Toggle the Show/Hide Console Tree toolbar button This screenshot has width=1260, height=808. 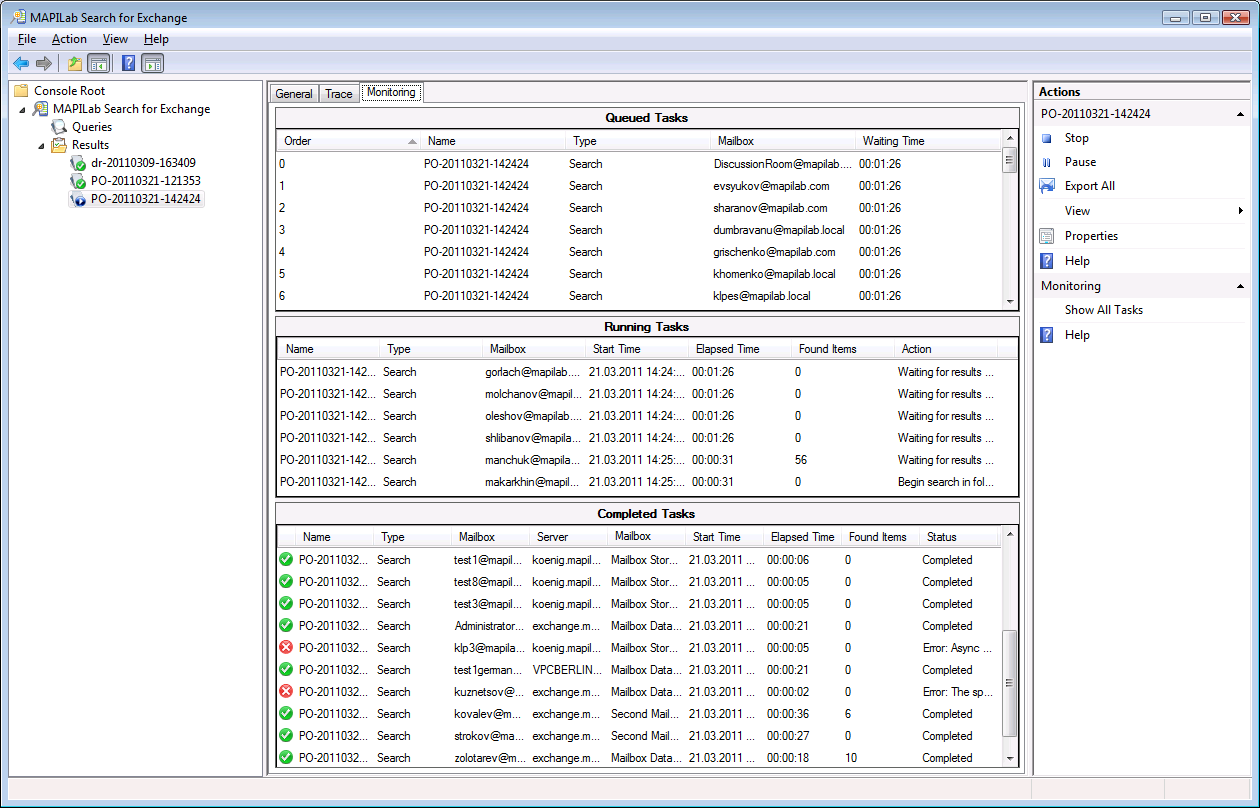coord(99,64)
